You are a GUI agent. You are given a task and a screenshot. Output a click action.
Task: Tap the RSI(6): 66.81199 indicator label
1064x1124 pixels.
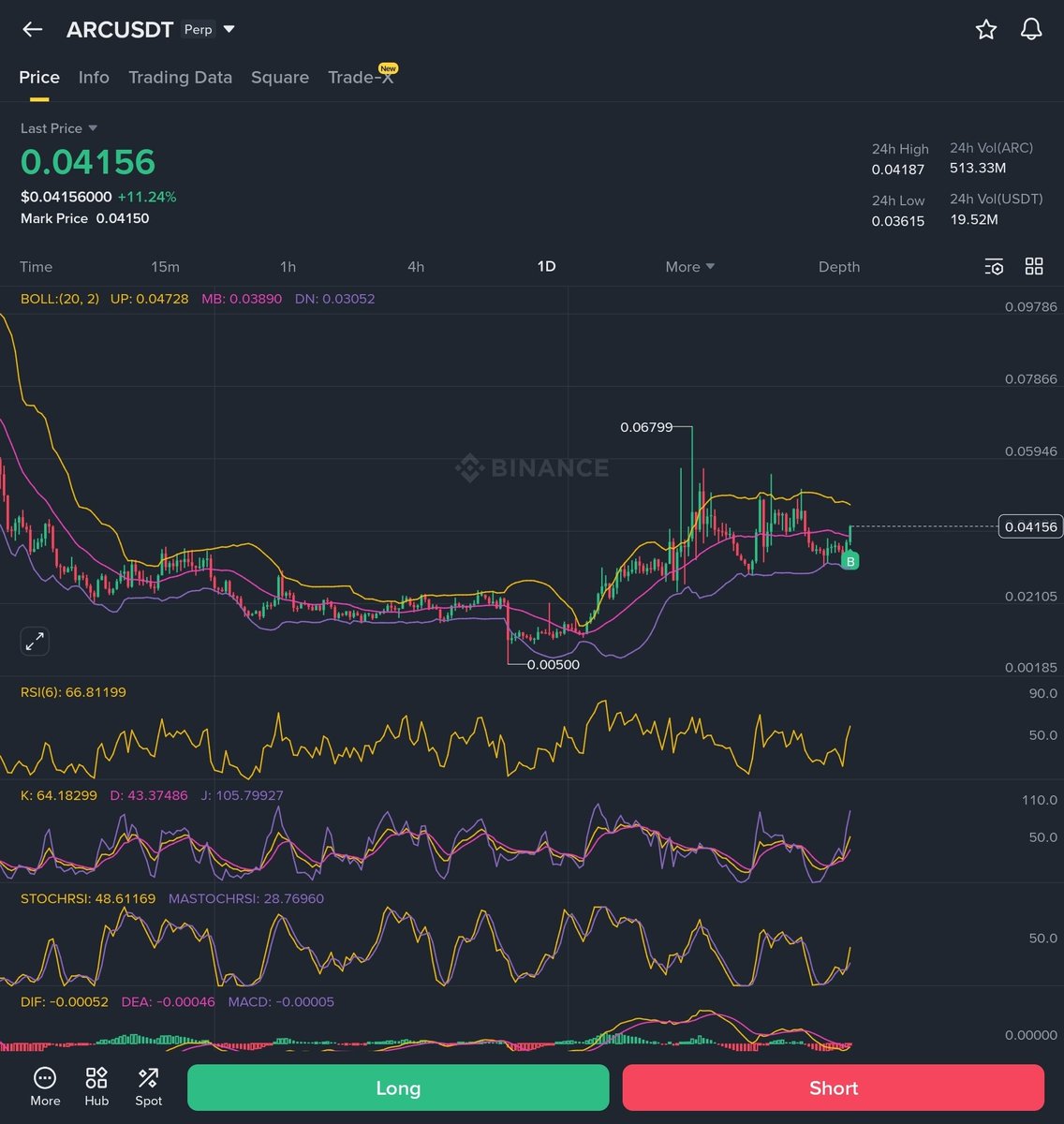[x=73, y=692]
